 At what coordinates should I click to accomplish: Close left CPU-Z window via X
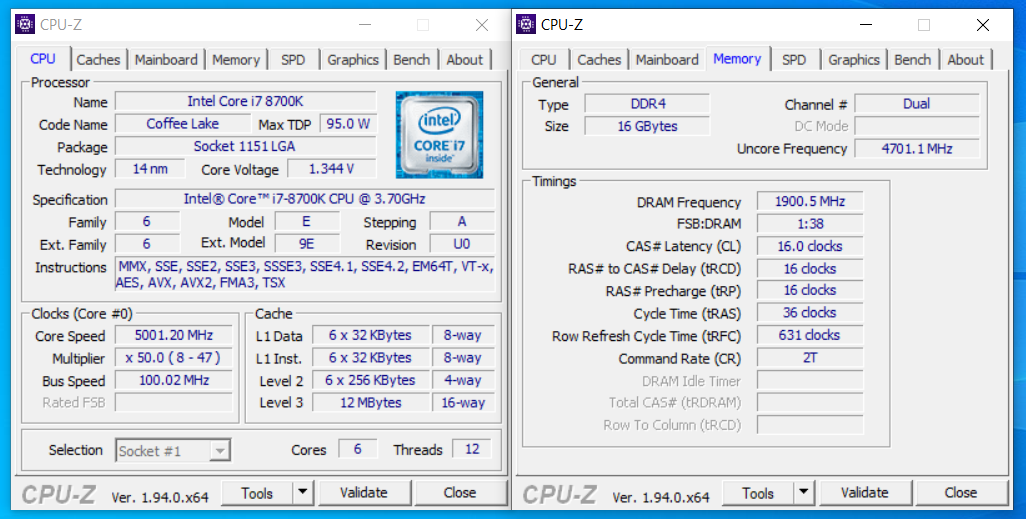[482, 25]
